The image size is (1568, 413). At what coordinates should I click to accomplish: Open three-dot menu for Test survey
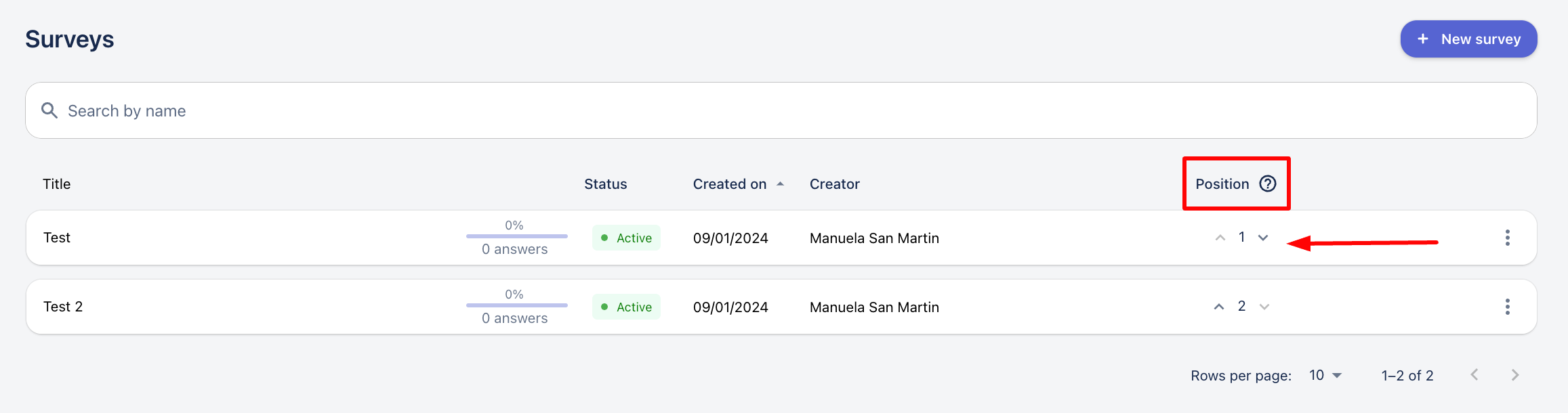[1507, 238]
